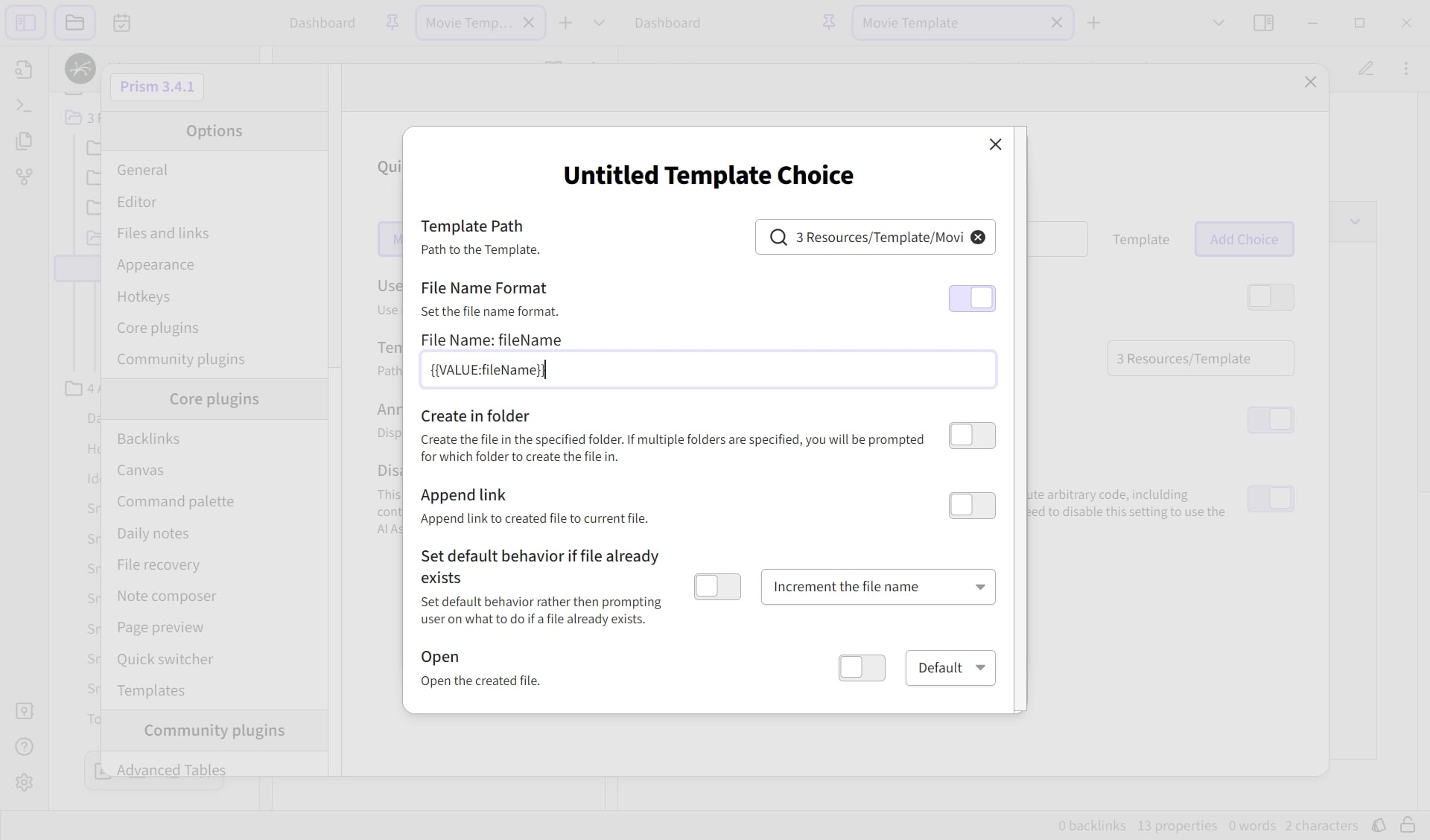Image resolution: width=1430 pixels, height=840 pixels.
Task: Disable the File Name Format toggle
Action: coord(972,299)
